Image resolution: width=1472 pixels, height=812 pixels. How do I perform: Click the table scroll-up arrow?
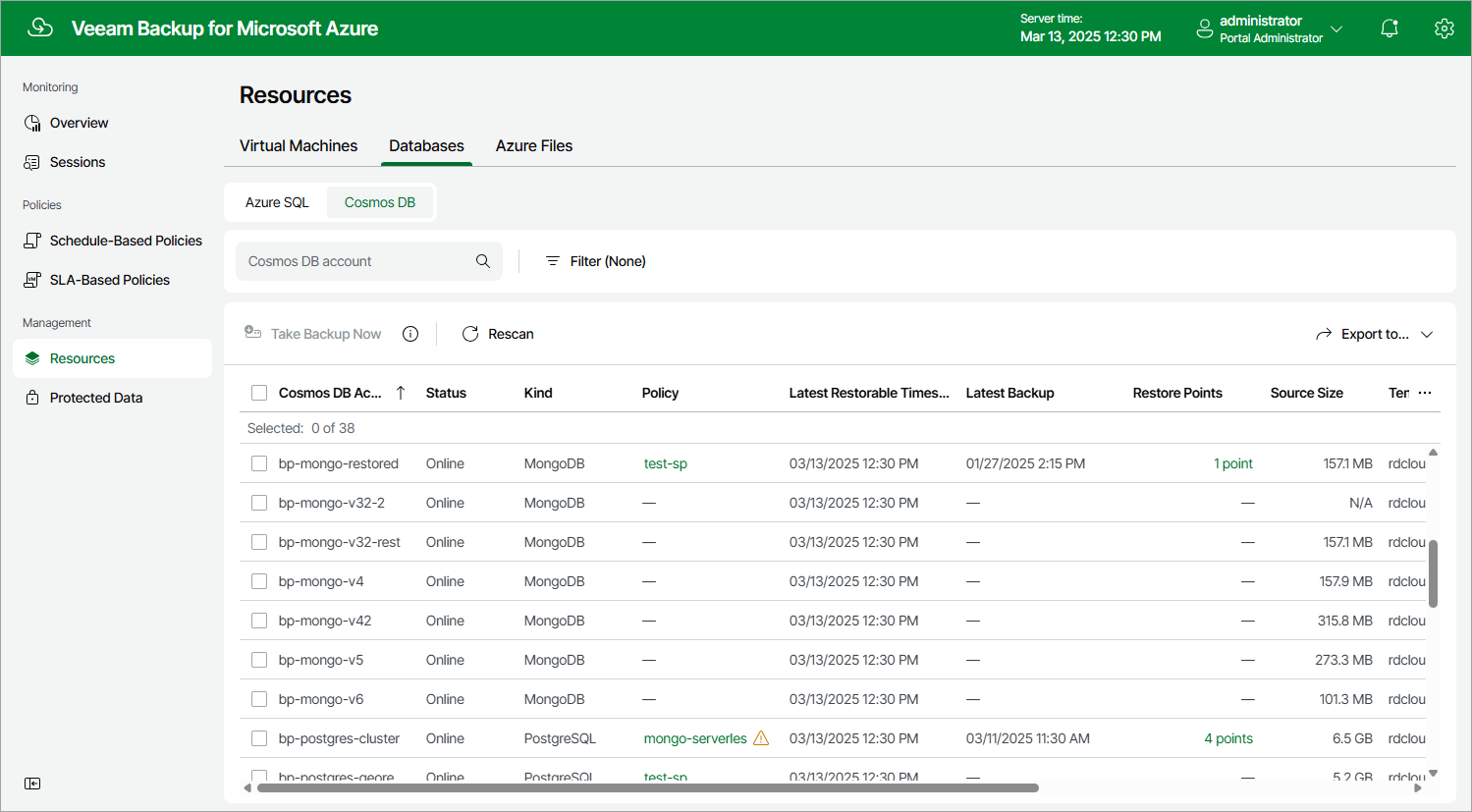pyautogui.click(x=1433, y=452)
